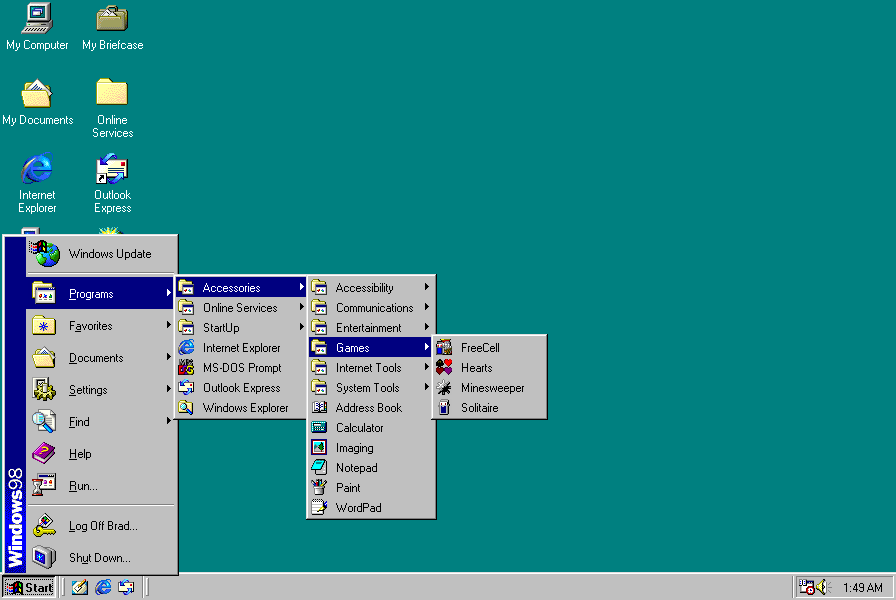896x600 pixels.
Task: Click the WordPad icon in Accessories
Action: click(x=319, y=507)
